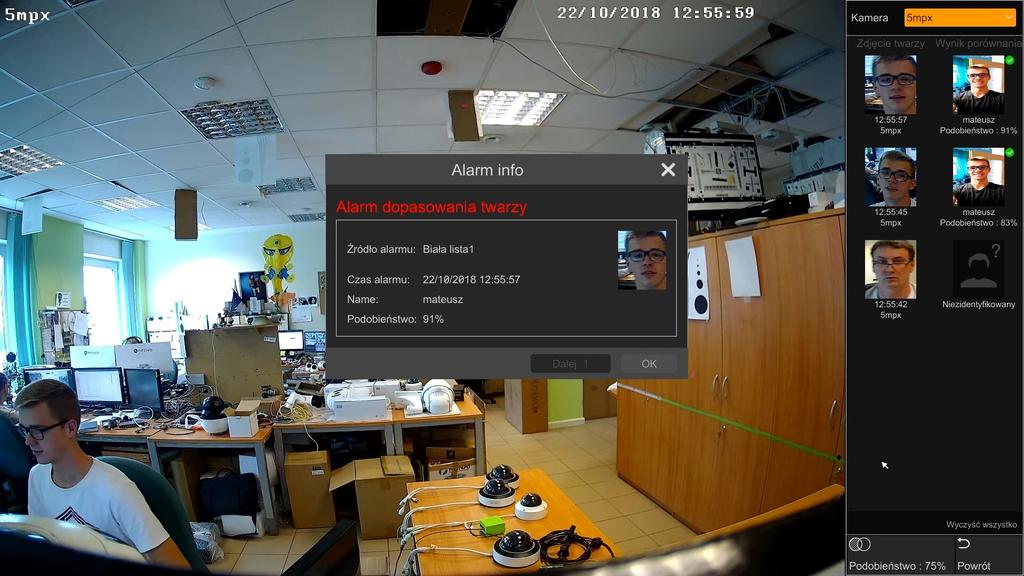This screenshot has width=1024, height=576.
Task: Click the green checkmark on the 83% match
Action: (x=1010, y=152)
